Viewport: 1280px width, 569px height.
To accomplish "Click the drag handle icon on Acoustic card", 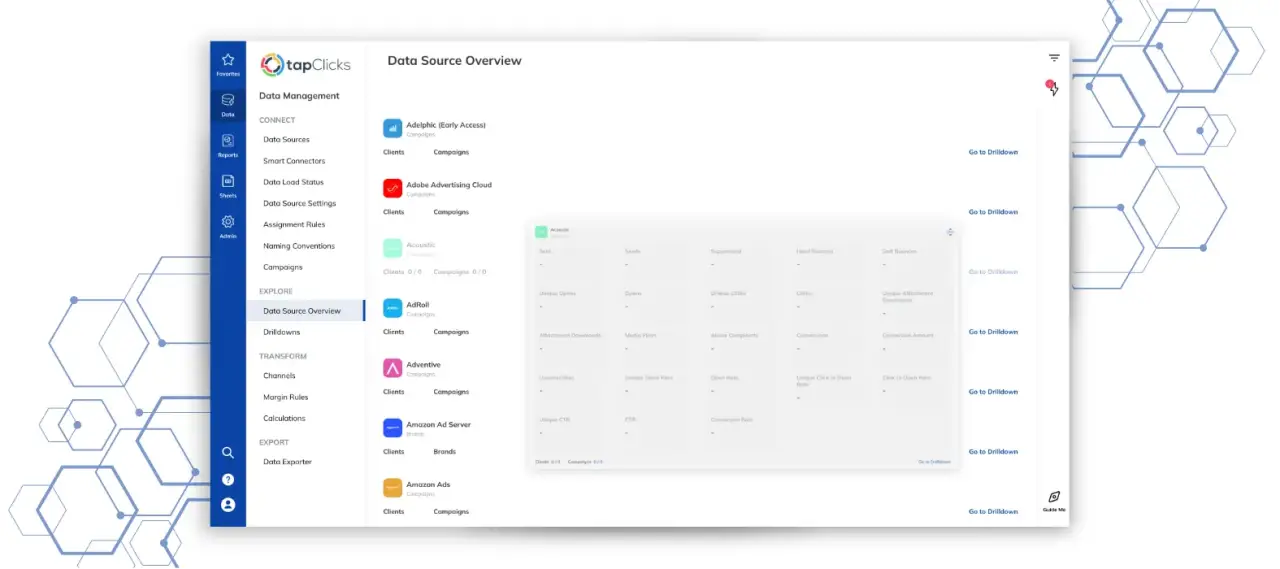I will click(x=950, y=232).
